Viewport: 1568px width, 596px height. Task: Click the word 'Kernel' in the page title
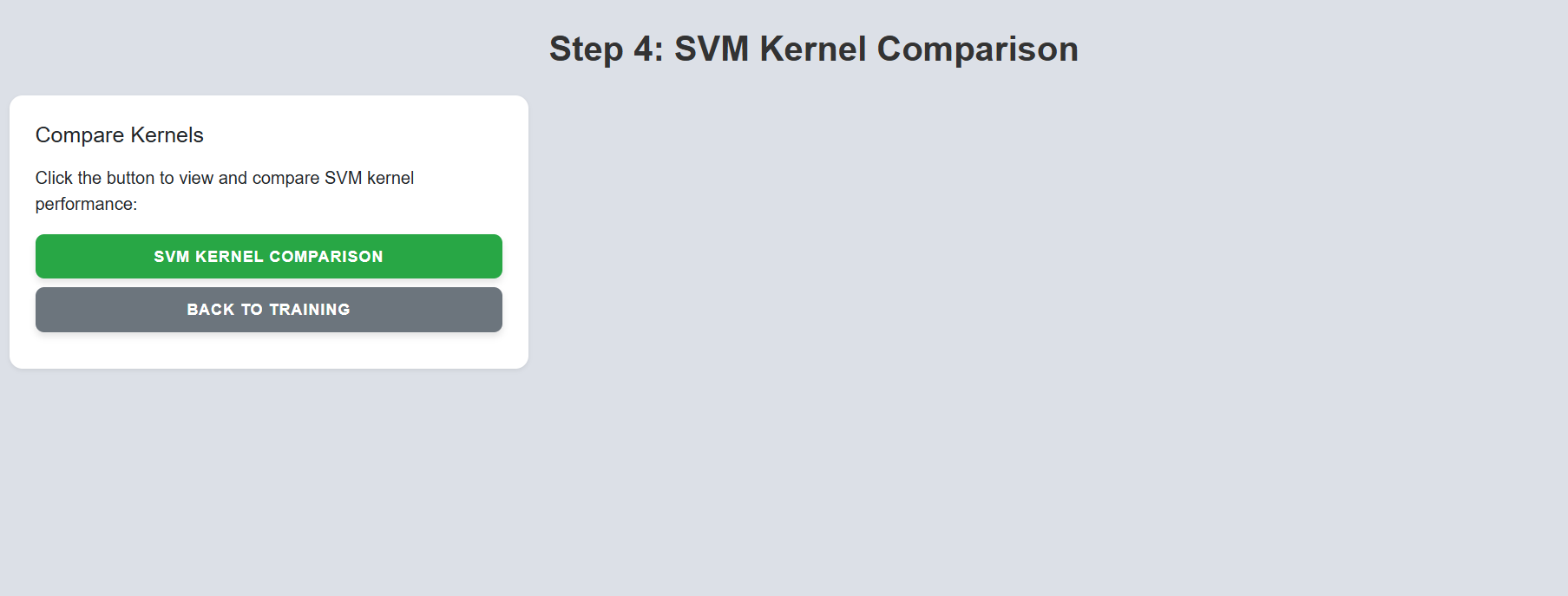click(x=813, y=49)
